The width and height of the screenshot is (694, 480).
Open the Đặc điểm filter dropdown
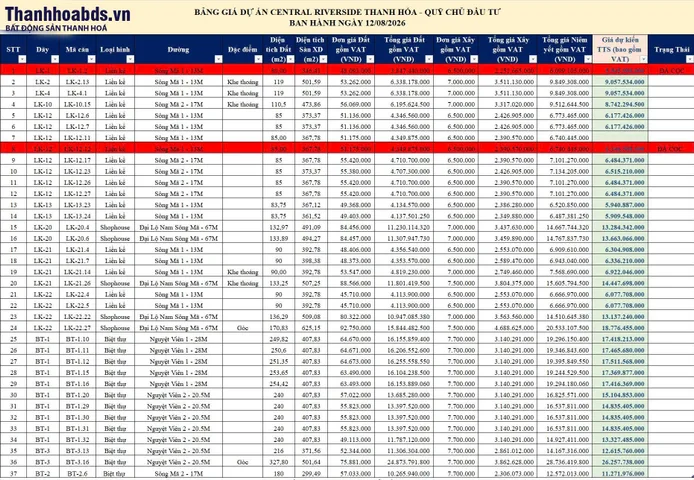tap(258, 59)
